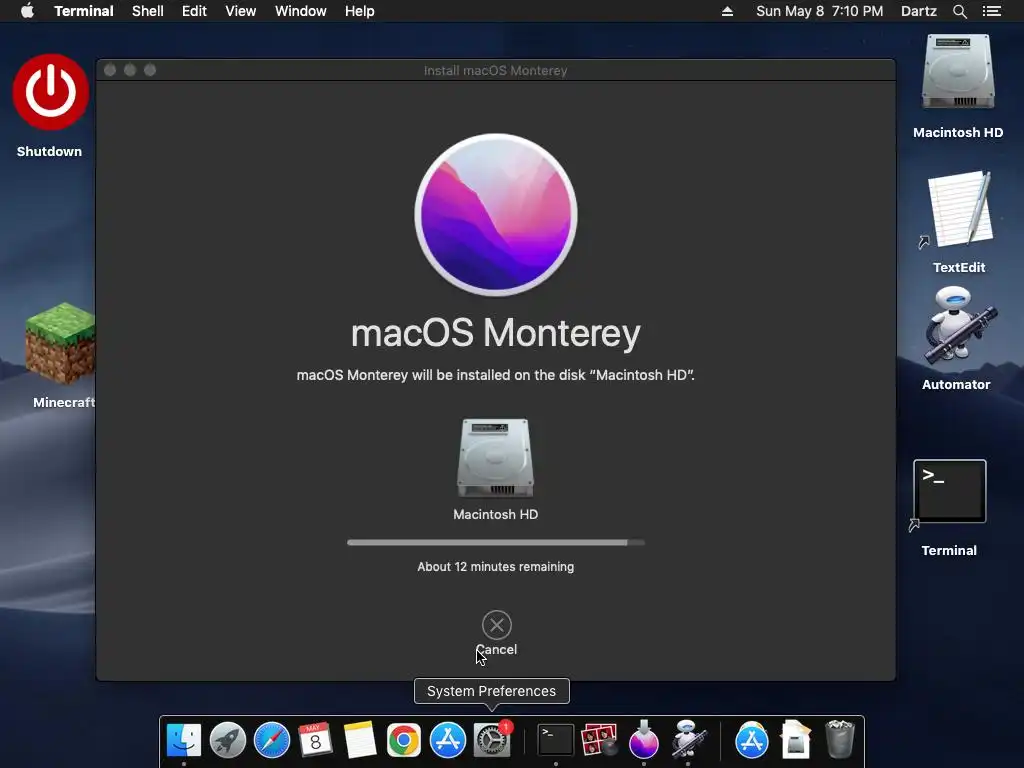Open Safari from the Dock

pyautogui.click(x=272, y=740)
